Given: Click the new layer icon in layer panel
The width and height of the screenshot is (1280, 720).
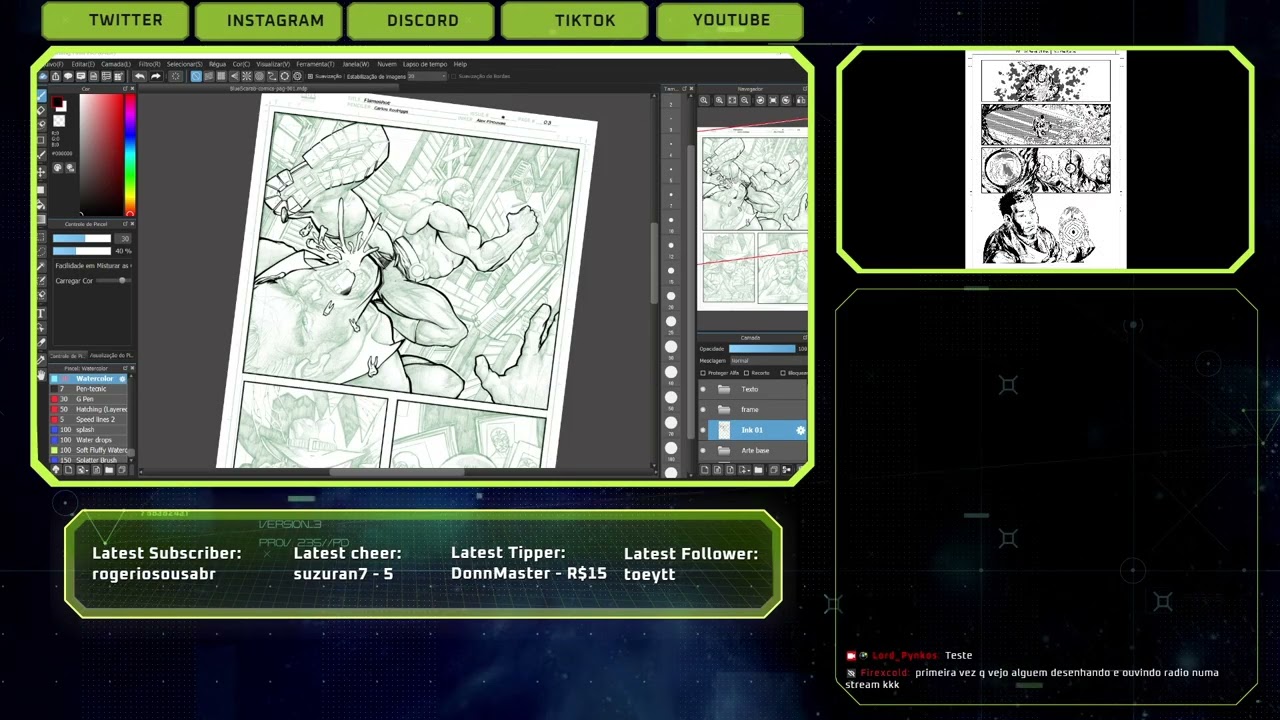Looking at the screenshot, I should pos(705,469).
